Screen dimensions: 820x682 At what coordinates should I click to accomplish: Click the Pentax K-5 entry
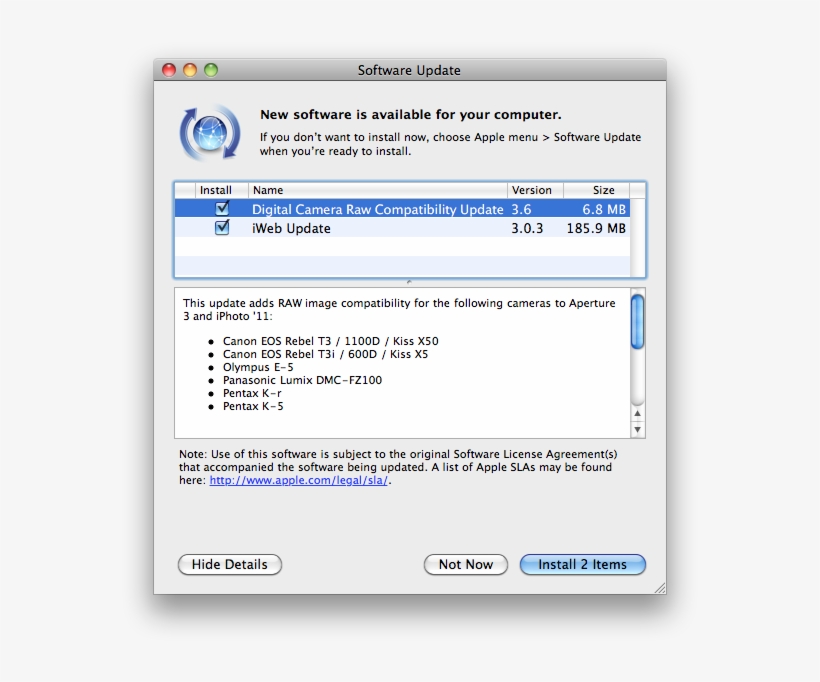pos(253,406)
